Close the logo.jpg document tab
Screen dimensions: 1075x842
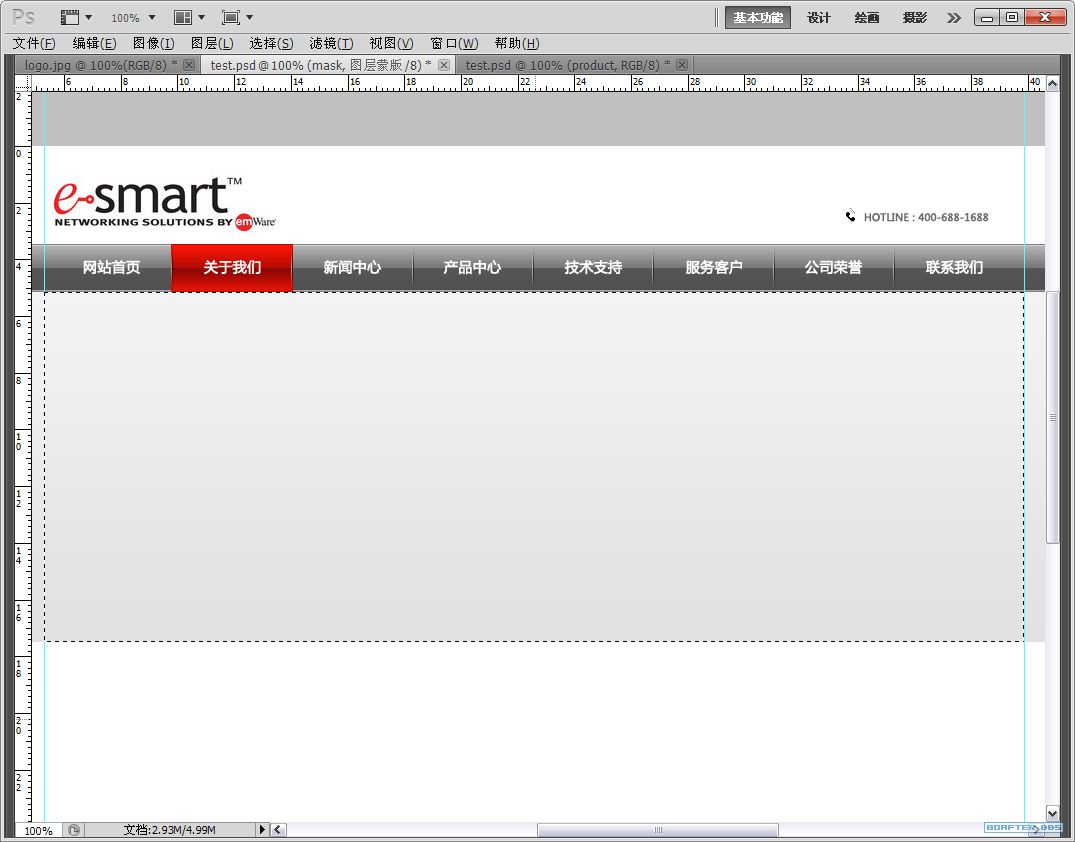click(189, 64)
